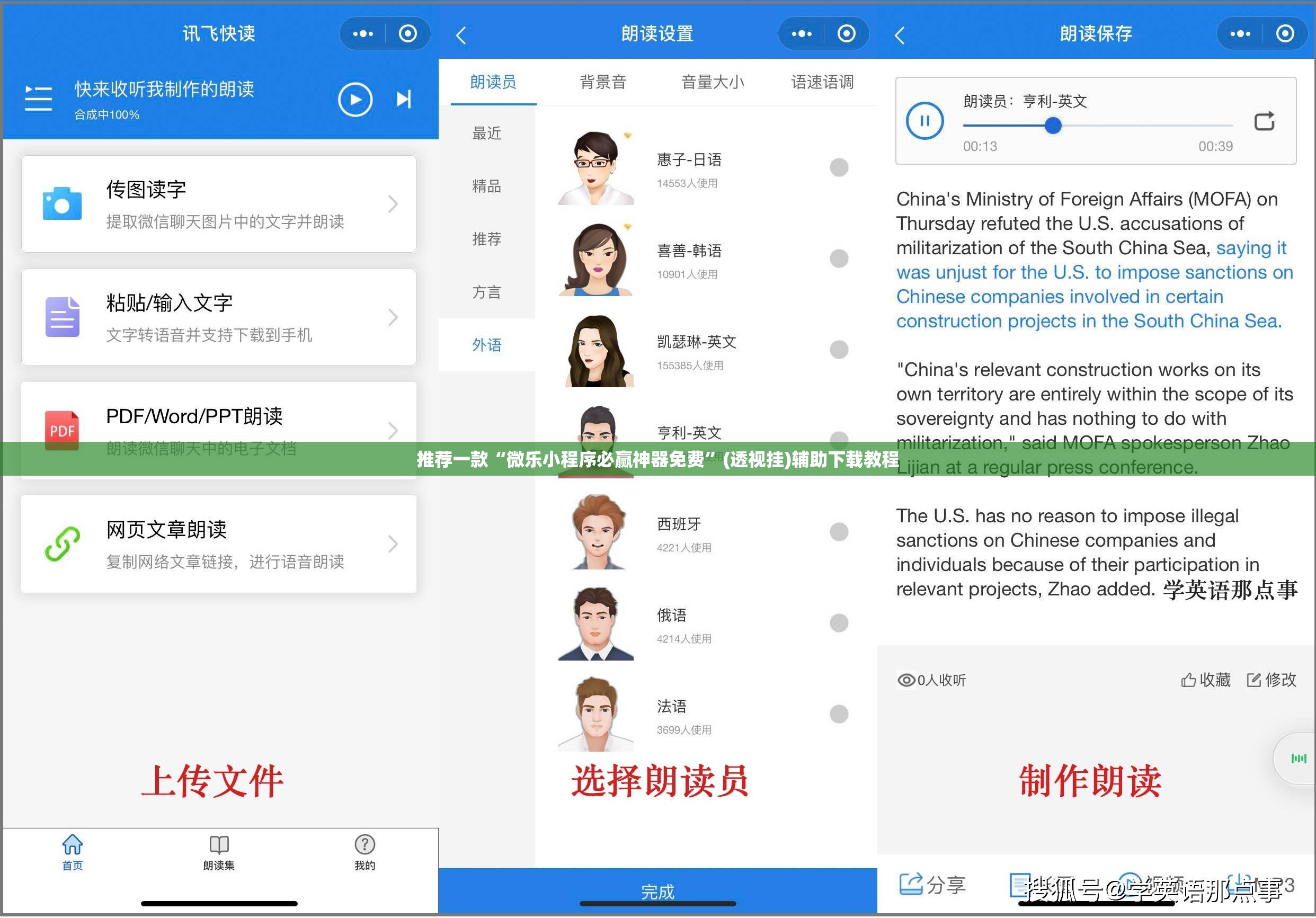The width and height of the screenshot is (1316, 918).
Task: Expand the 传图读字 card chevron
Action: click(393, 203)
